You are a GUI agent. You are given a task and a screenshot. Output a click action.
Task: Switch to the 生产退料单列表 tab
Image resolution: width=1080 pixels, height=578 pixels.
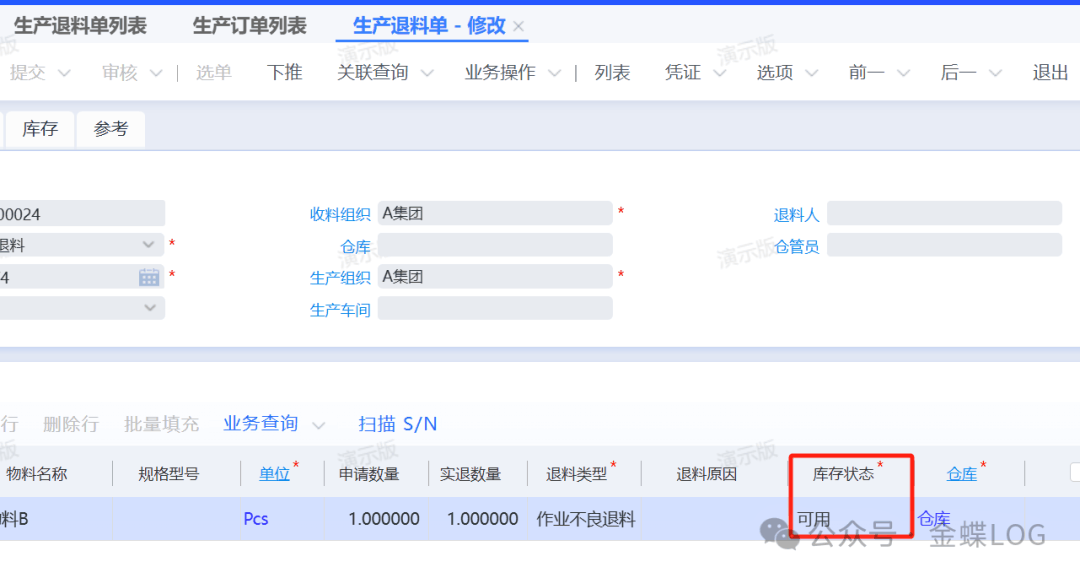click(x=80, y=26)
